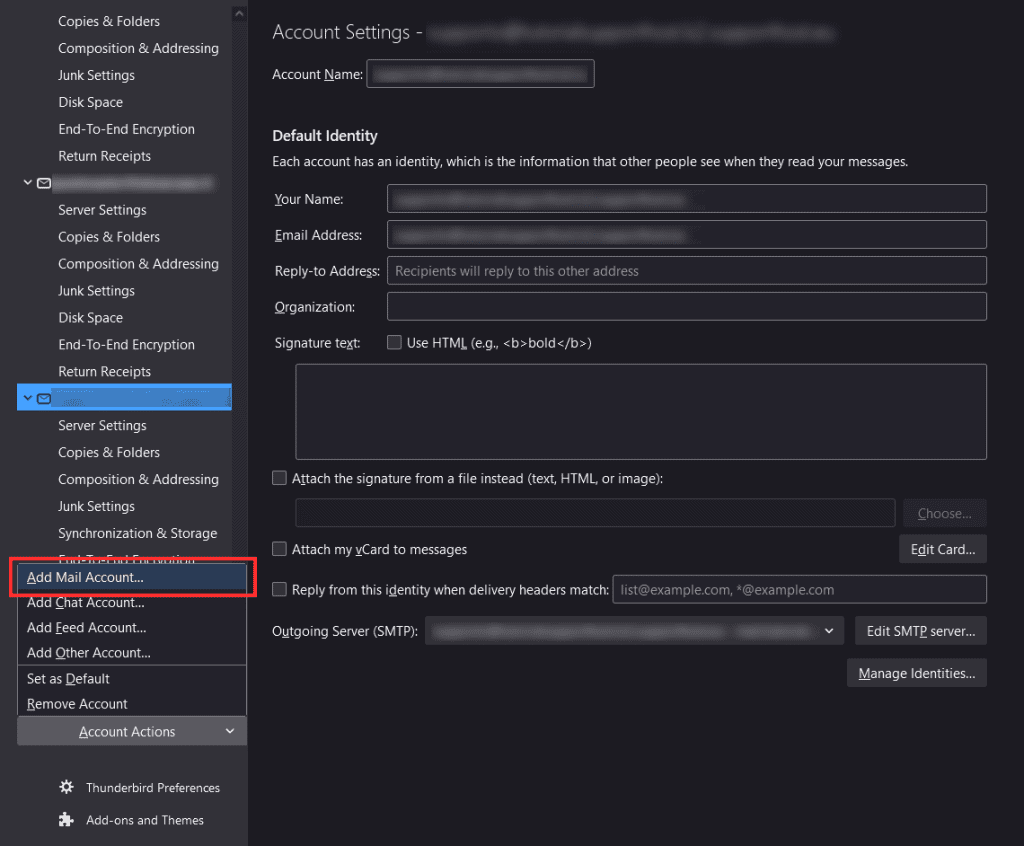Open Server Settings below middle account
Viewport: 1024px width, 846px height.
(x=103, y=210)
